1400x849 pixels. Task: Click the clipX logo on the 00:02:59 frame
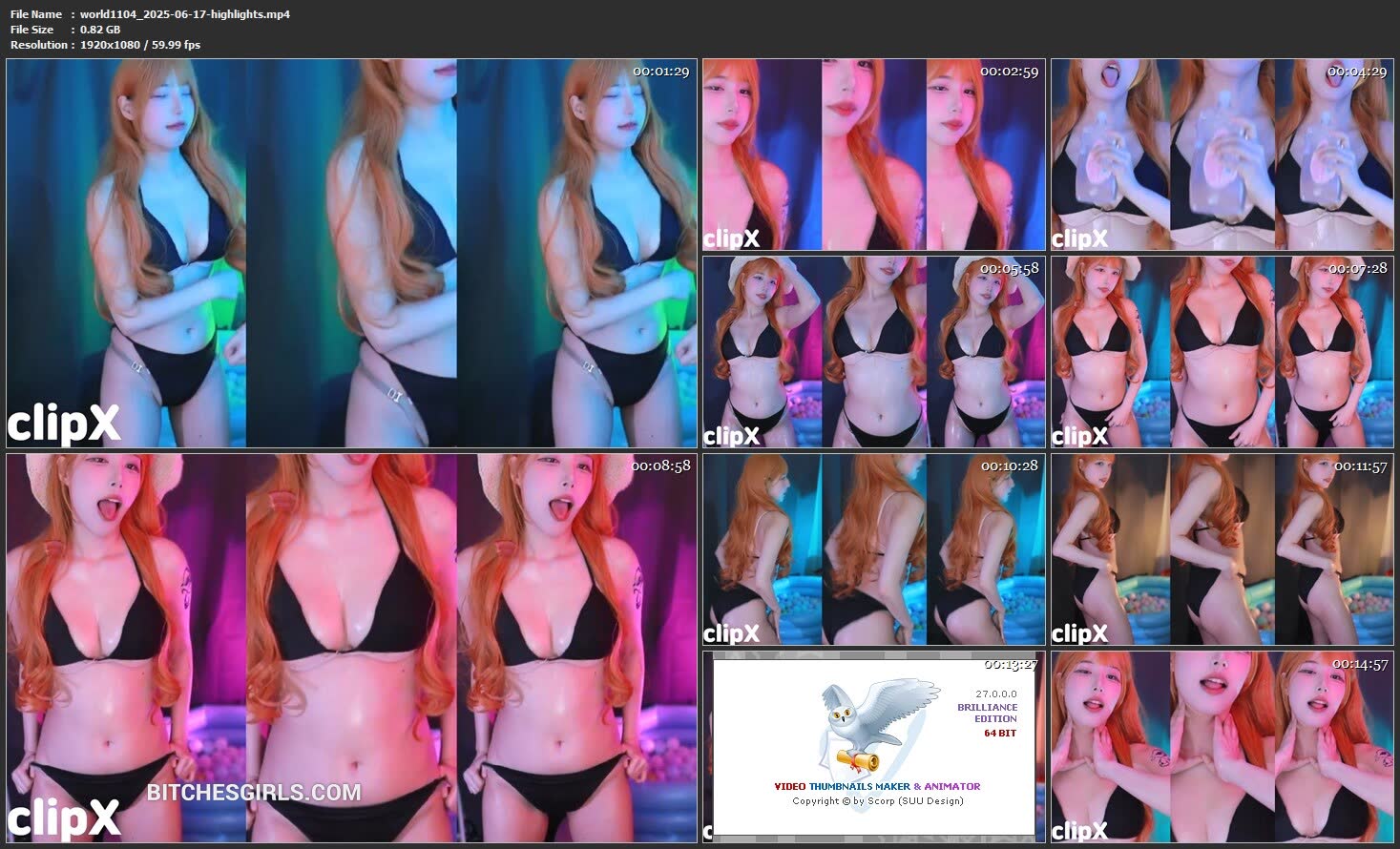[731, 238]
